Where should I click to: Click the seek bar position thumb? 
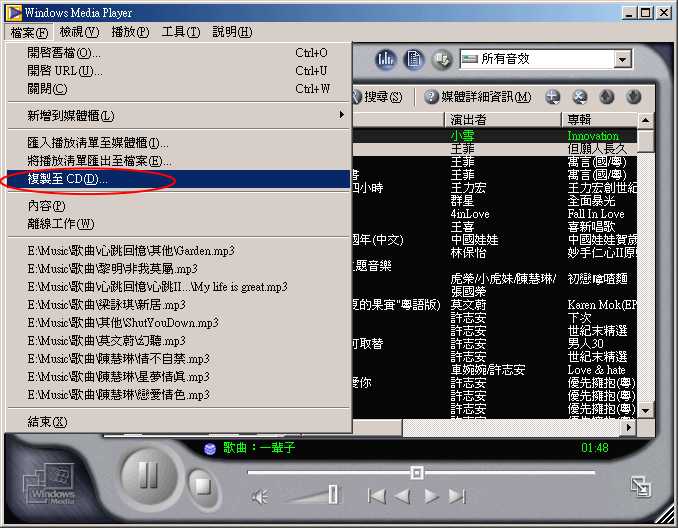pyautogui.click(x=417, y=473)
